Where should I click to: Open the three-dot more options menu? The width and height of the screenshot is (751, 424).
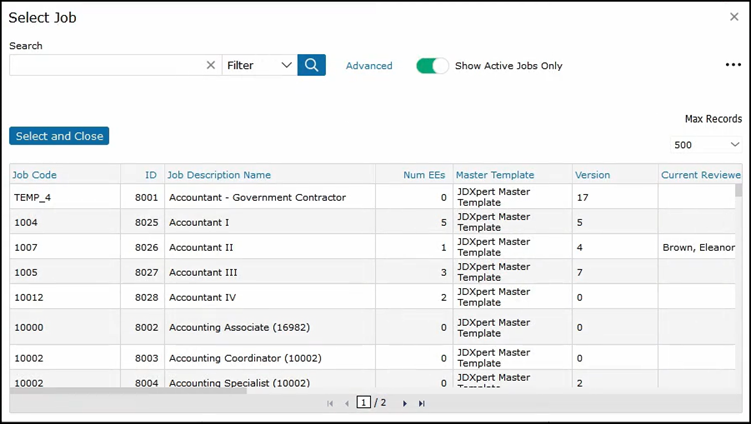point(733,65)
